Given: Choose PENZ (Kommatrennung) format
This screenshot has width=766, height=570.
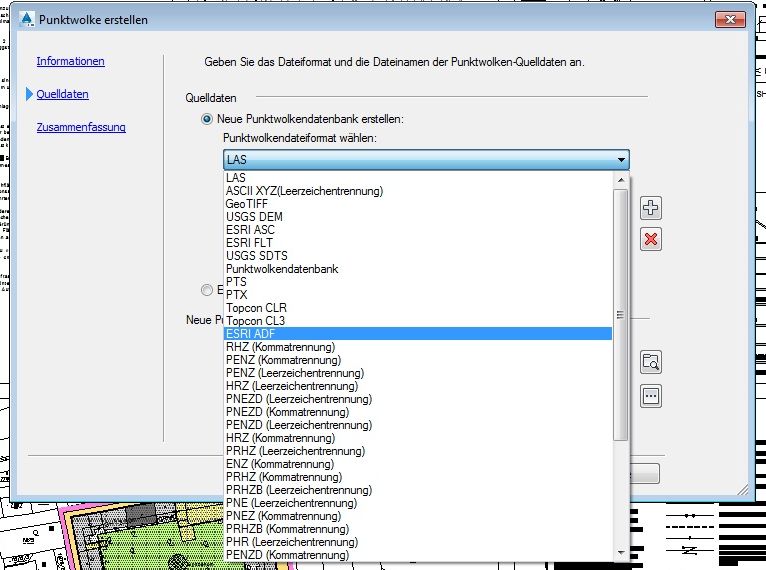Looking at the screenshot, I should [418, 360].
